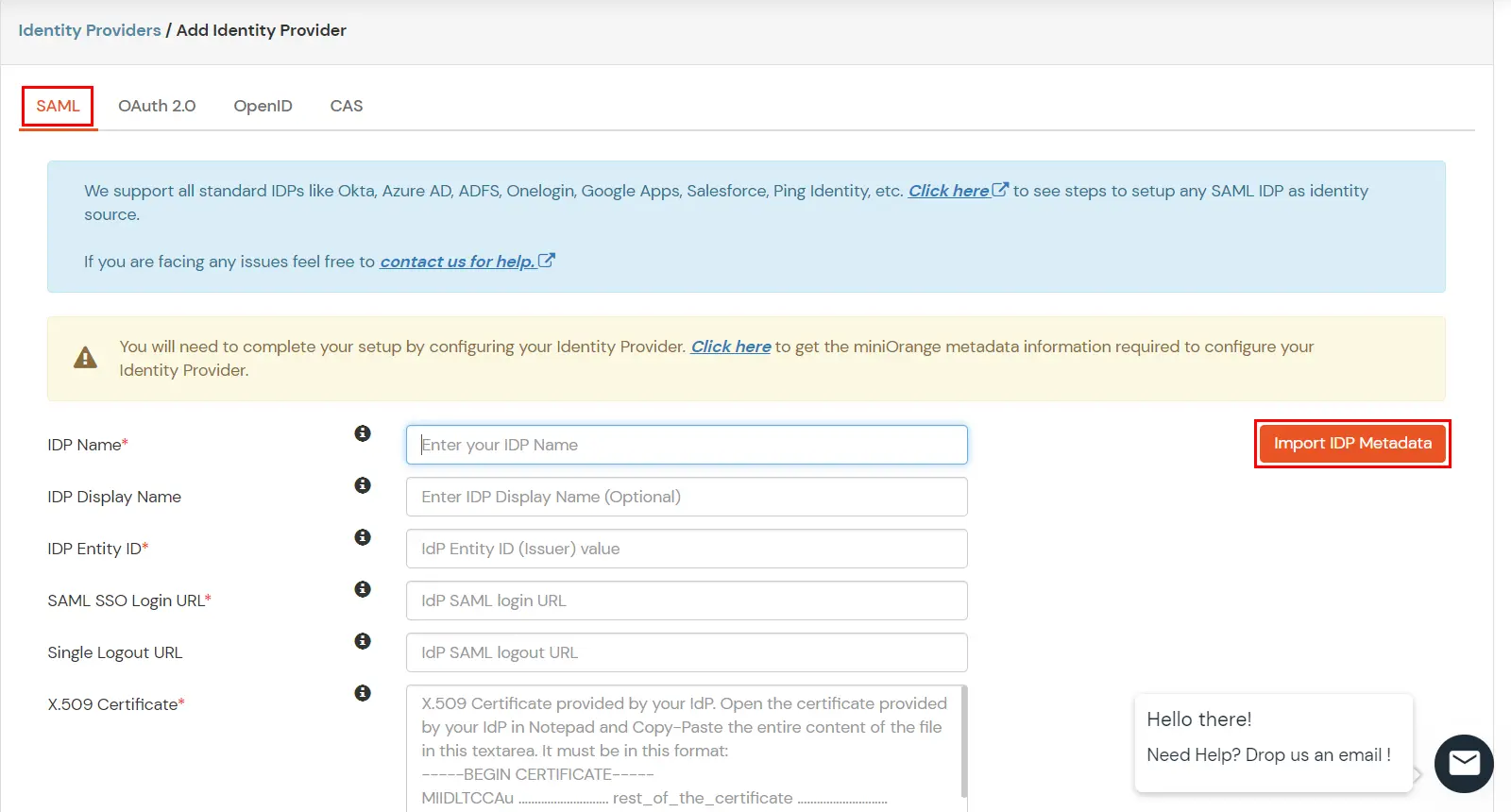
Task: Switch to the OAuth 2.0 tab
Action: pos(157,106)
